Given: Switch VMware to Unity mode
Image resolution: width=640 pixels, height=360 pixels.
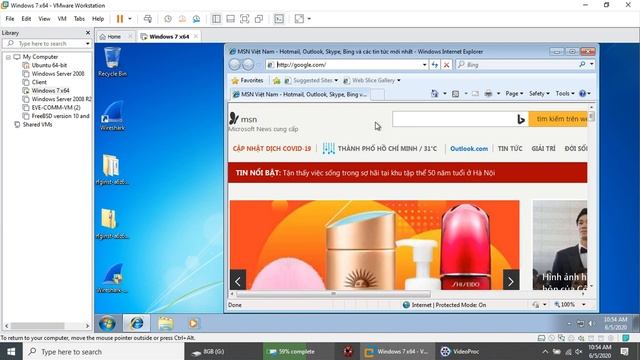Looking at the screenshot, I should point(258,19).
